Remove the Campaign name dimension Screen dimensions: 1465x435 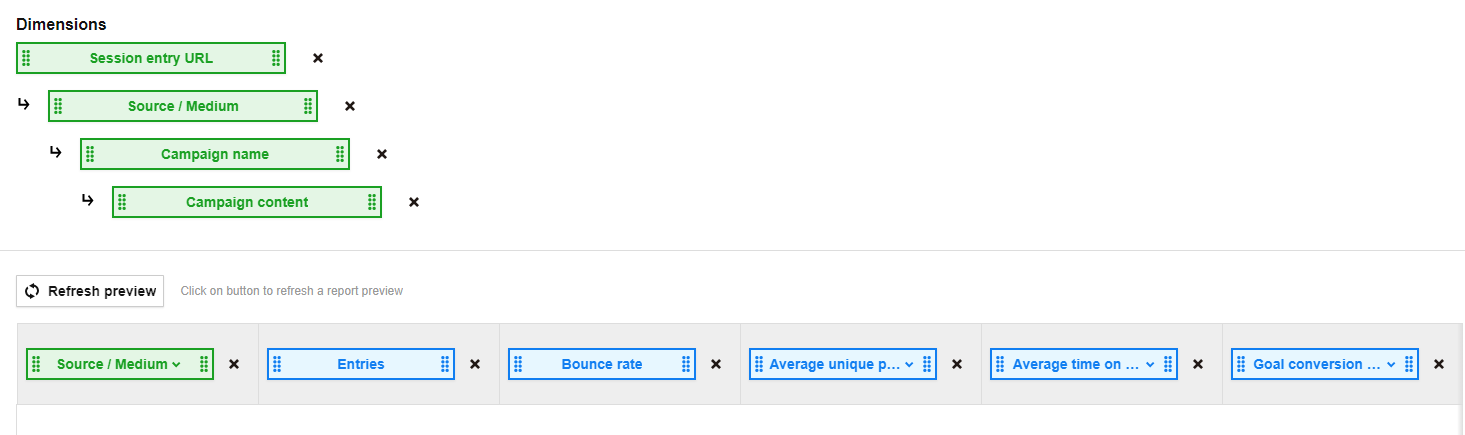point(382,154)
